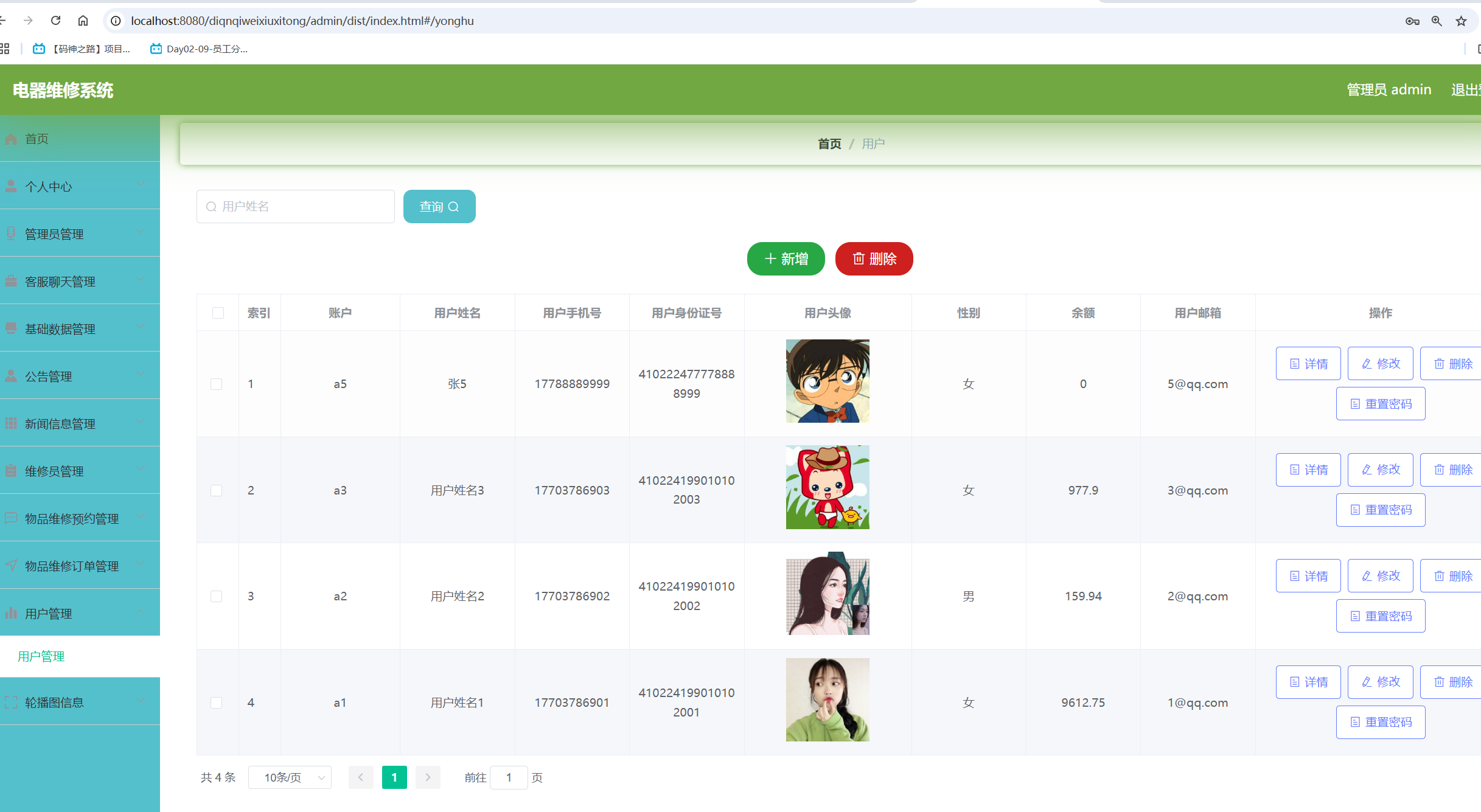Go to the next page arrow in pagination
The image size is (1481, 812).
[x=428, y=777]
